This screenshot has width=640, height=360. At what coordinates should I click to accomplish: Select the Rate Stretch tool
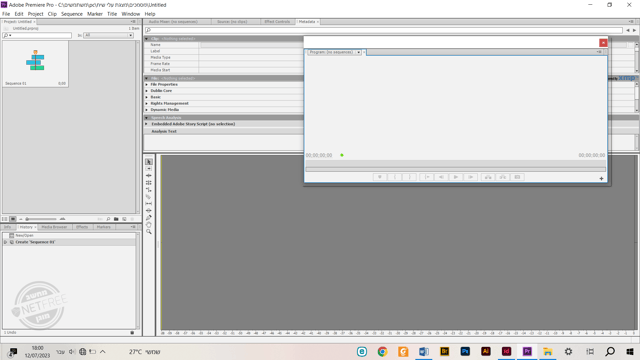point(149,189)
